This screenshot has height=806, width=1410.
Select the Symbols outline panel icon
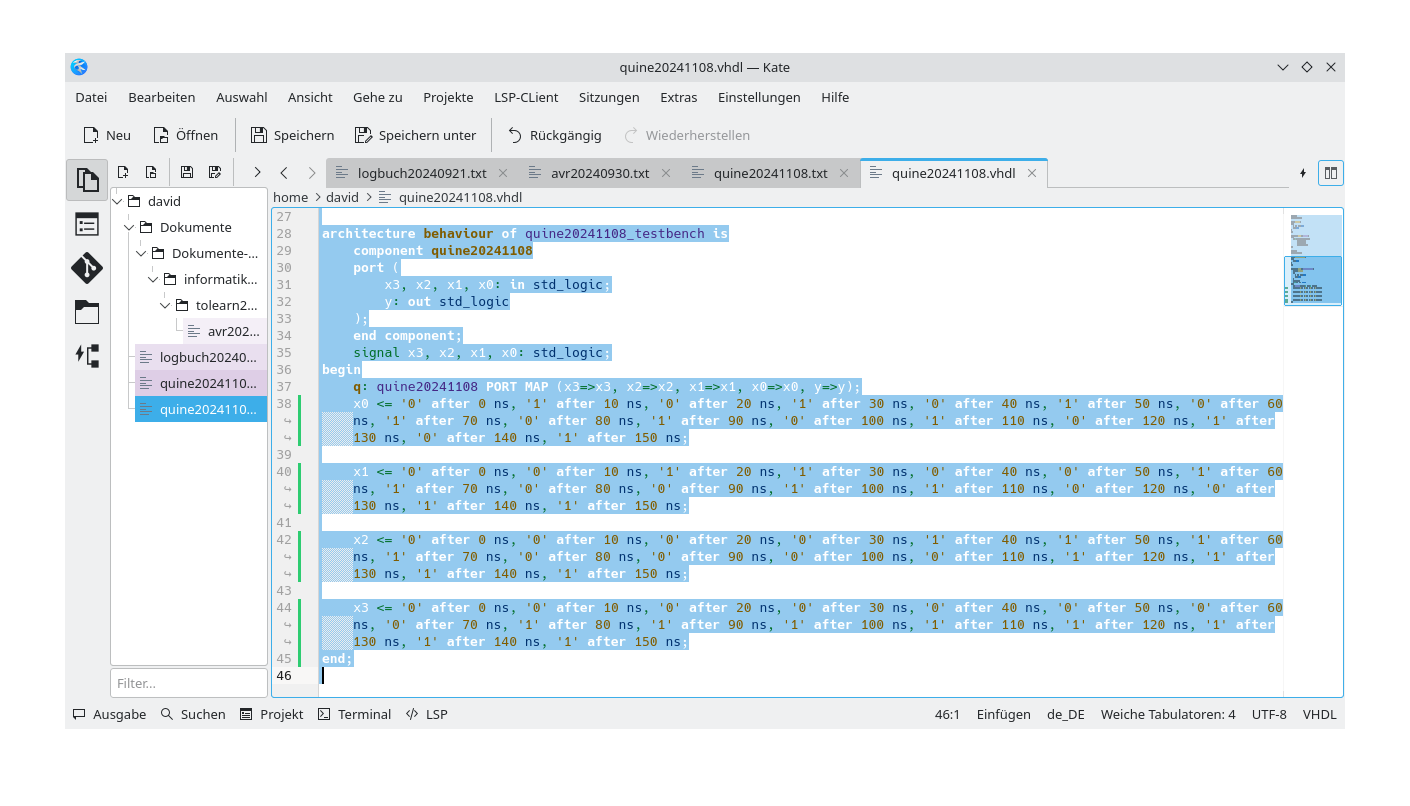click(87, 224)
